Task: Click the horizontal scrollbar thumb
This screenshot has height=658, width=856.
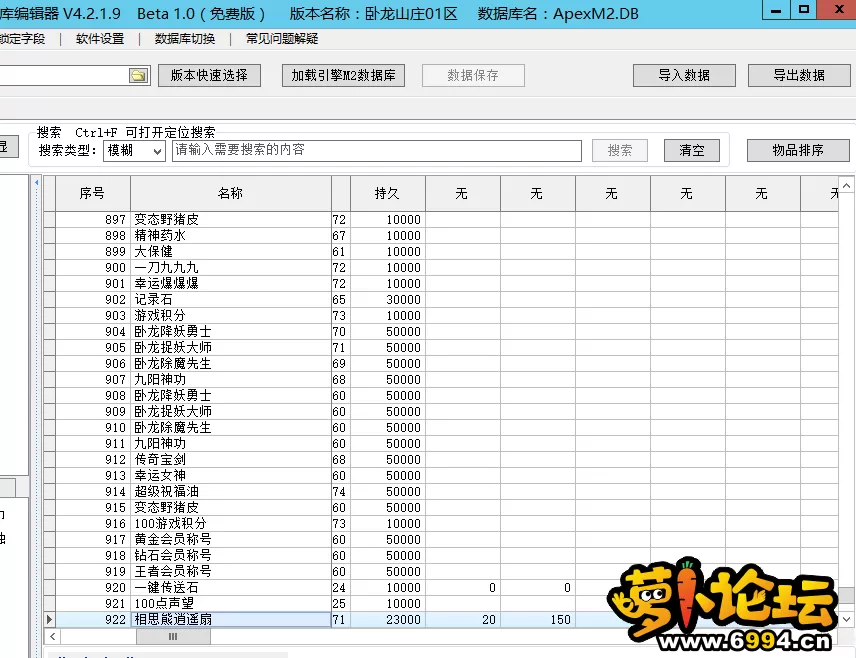Action: pyautogui.click(x=173, y=636)
